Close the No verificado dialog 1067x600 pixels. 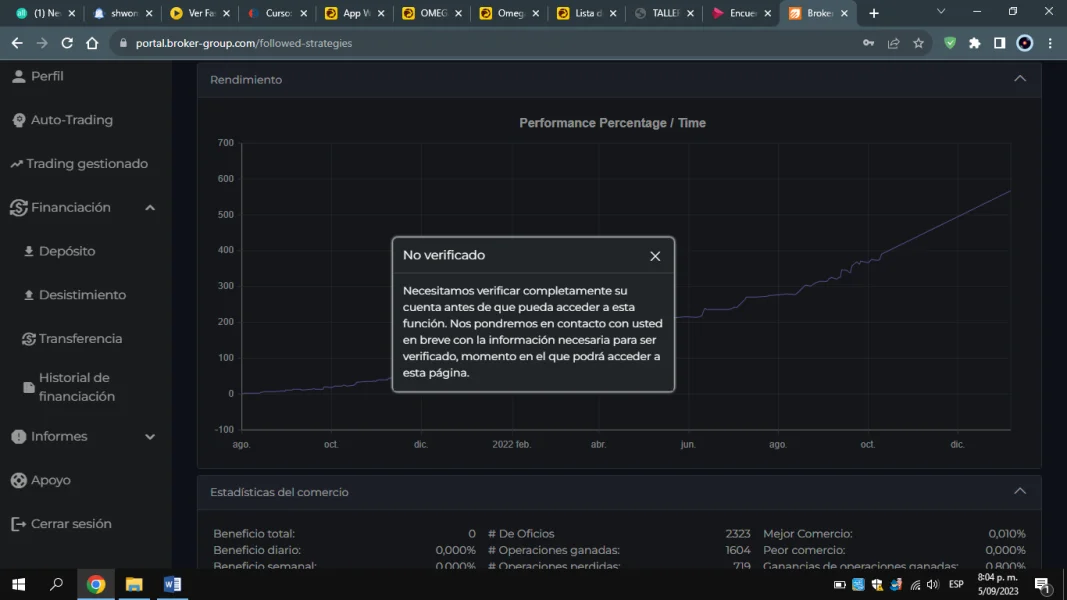[x=655, y=256]
